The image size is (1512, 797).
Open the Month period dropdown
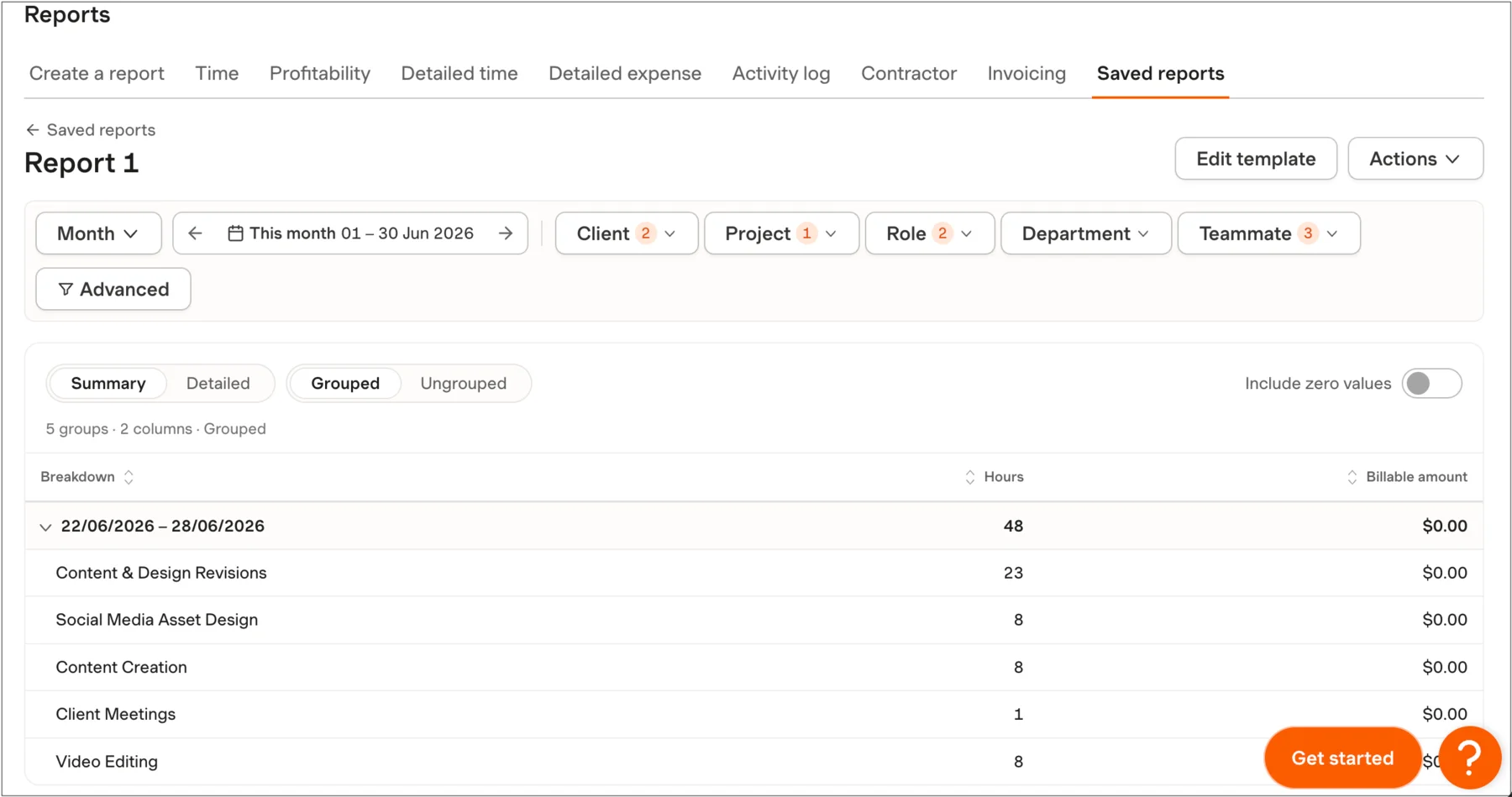point(98,233)
